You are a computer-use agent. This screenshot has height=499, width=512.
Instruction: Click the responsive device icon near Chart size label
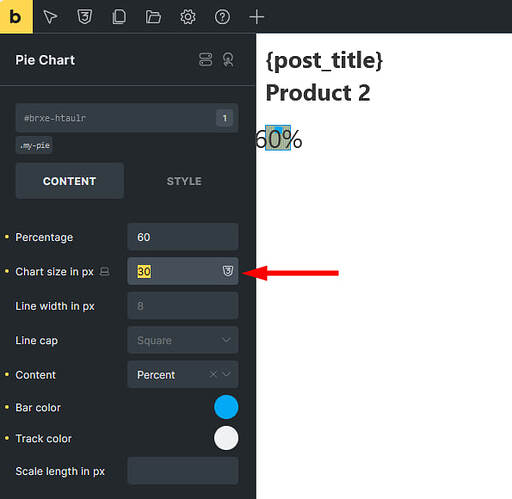pos(105,271)
